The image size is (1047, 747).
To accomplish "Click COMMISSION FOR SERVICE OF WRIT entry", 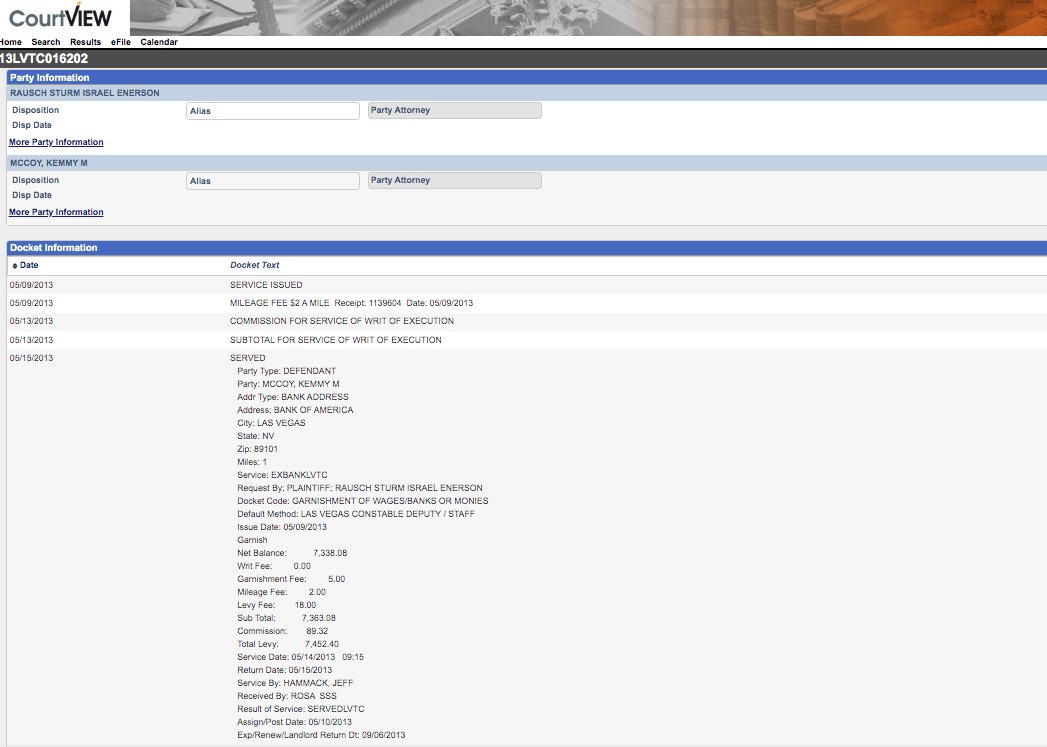I will click(342, 321).
